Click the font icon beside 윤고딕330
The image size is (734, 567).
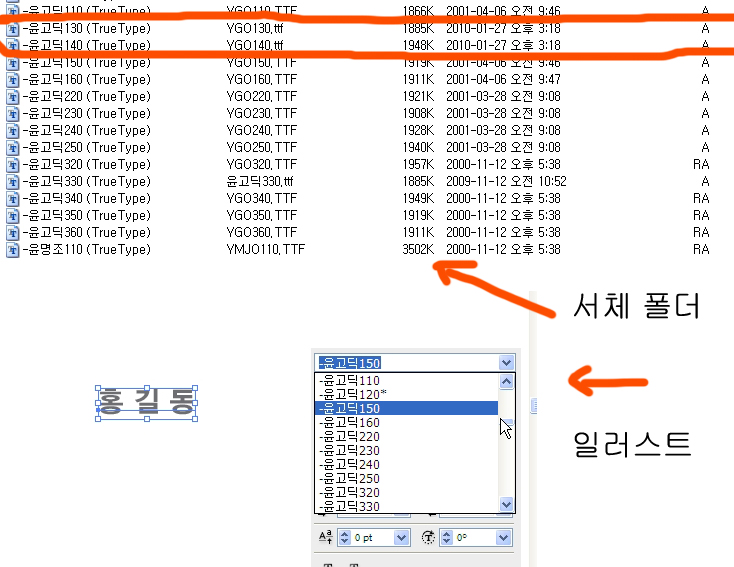click(x=13, y=181)
